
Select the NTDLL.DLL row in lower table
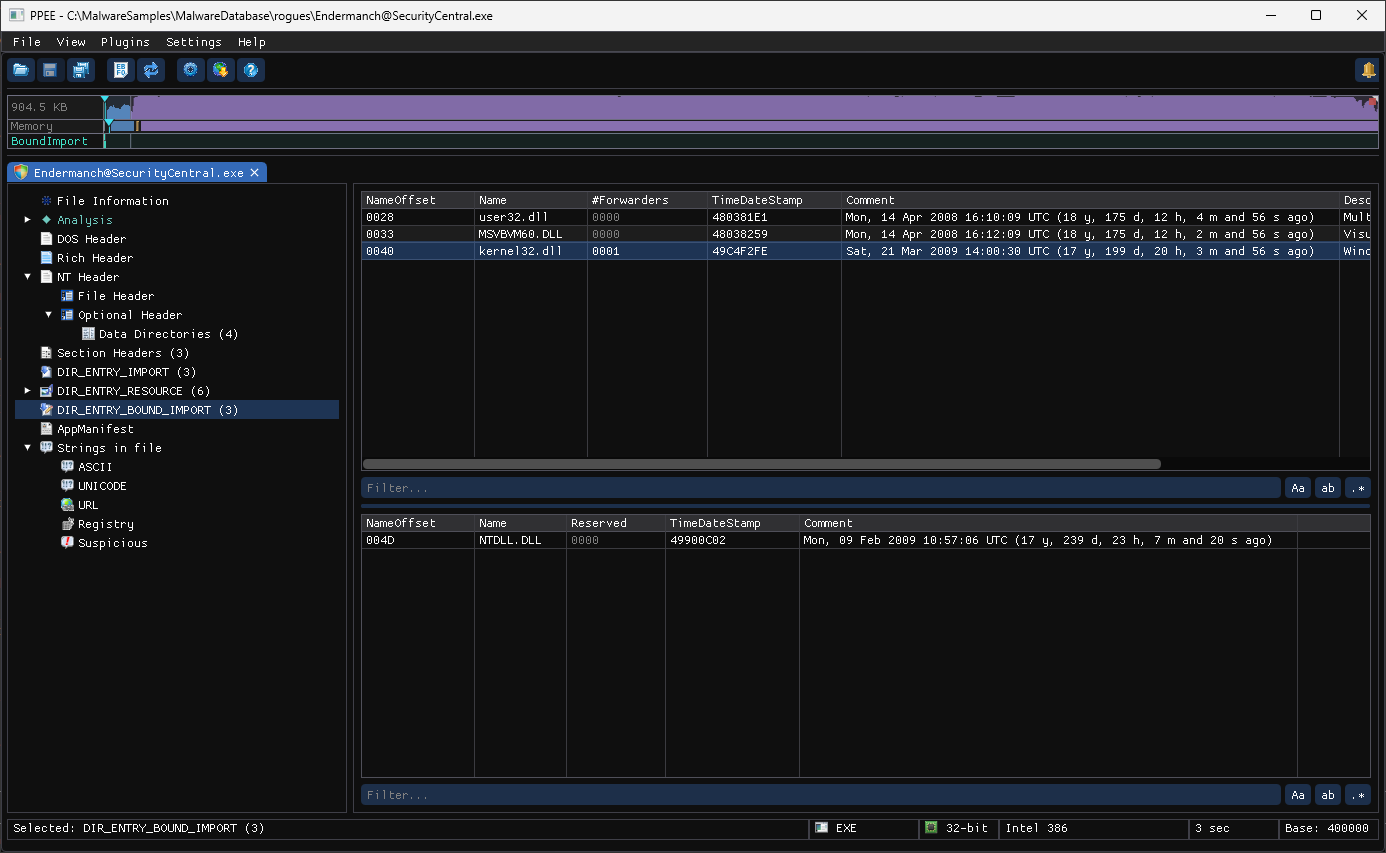(866, 540)
